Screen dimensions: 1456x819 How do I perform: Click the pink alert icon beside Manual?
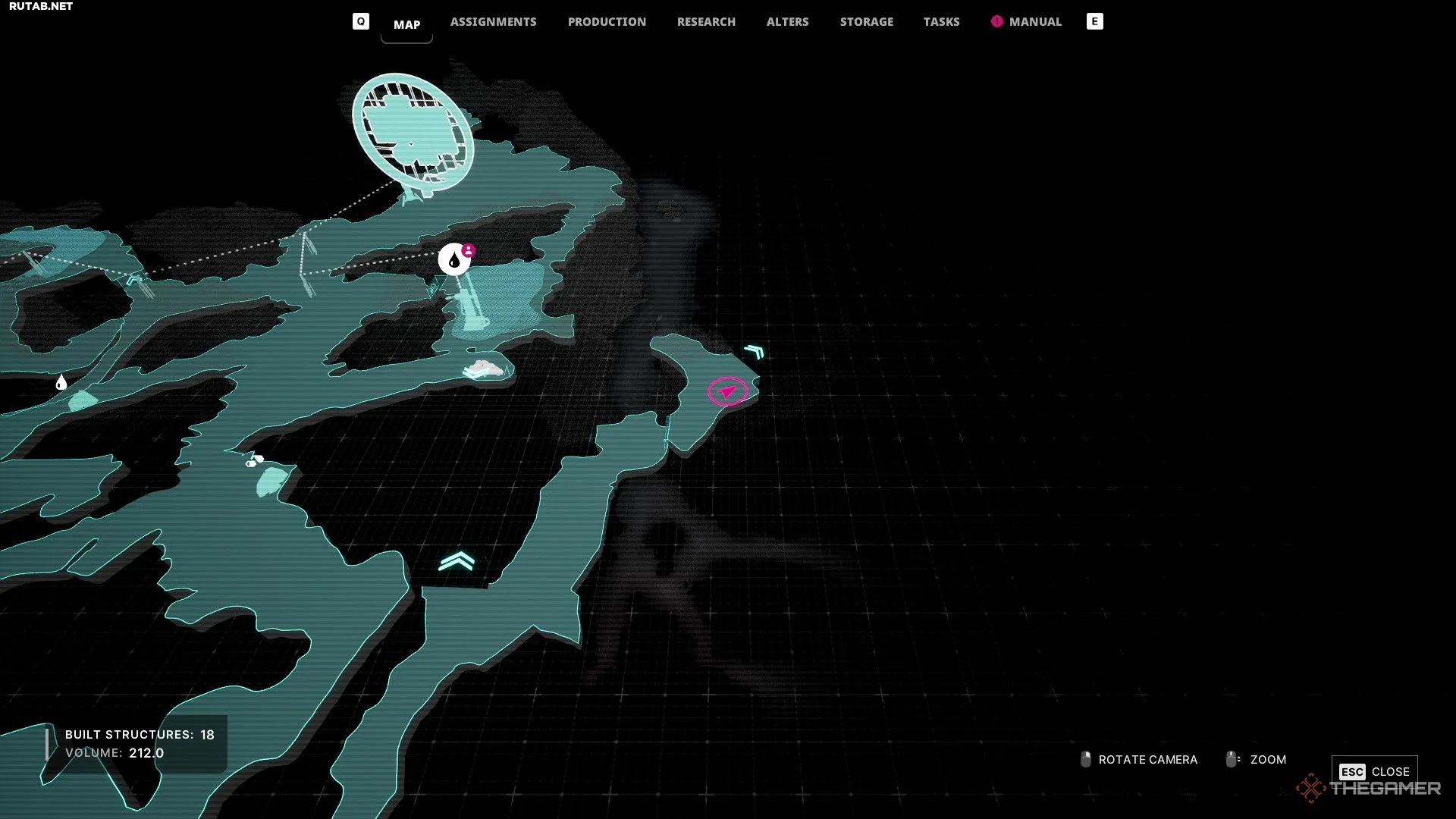(996, 21)
